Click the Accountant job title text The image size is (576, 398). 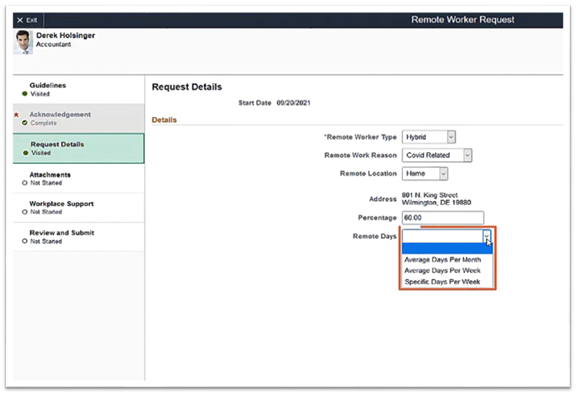click(53, 44)
